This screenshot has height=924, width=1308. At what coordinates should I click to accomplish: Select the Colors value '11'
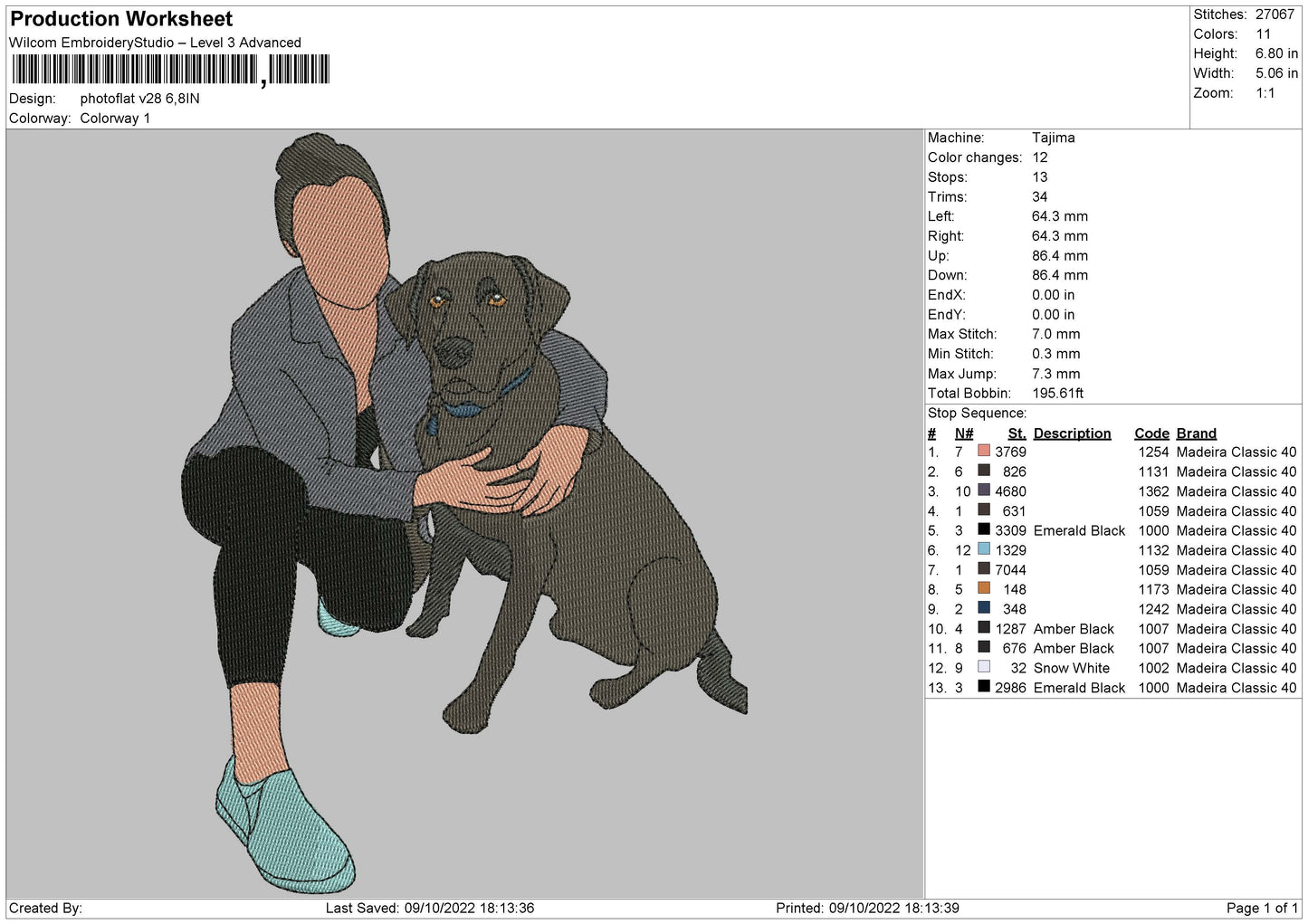pos(1264,34)
